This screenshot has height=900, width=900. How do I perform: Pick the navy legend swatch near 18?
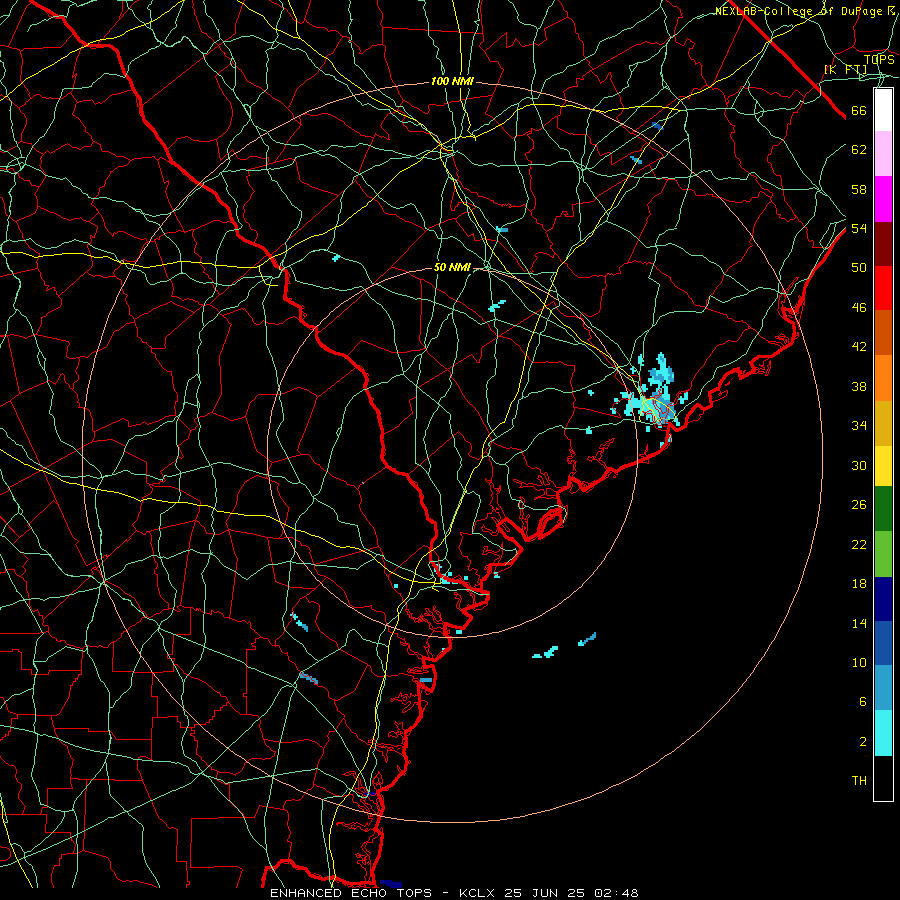(x=883, y=599)
